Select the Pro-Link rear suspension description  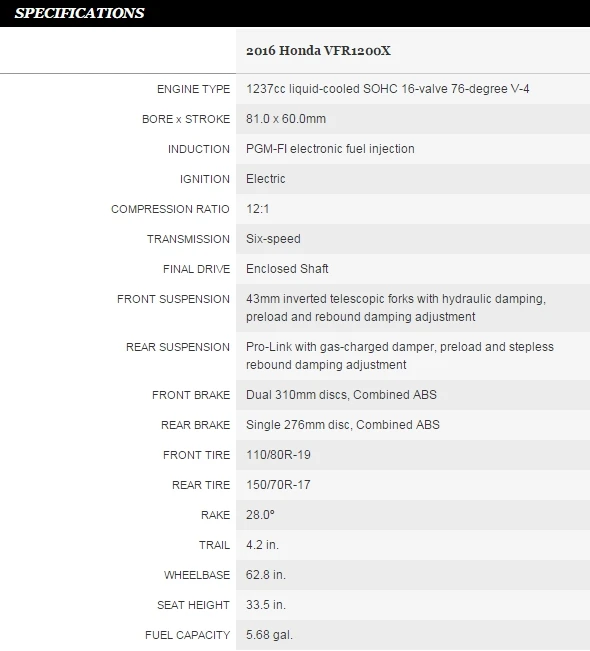(x=399, y=356)
